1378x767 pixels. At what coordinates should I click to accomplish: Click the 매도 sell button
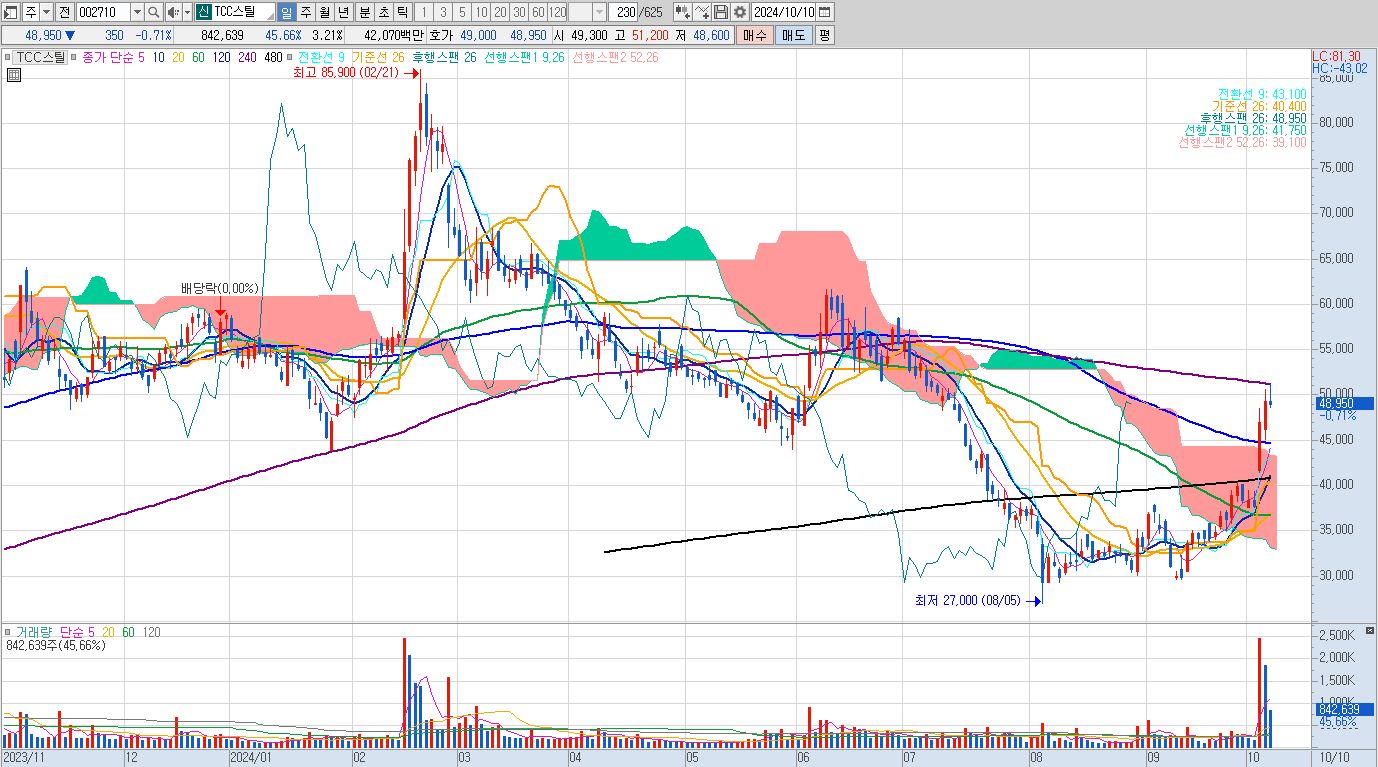[793, 35]
